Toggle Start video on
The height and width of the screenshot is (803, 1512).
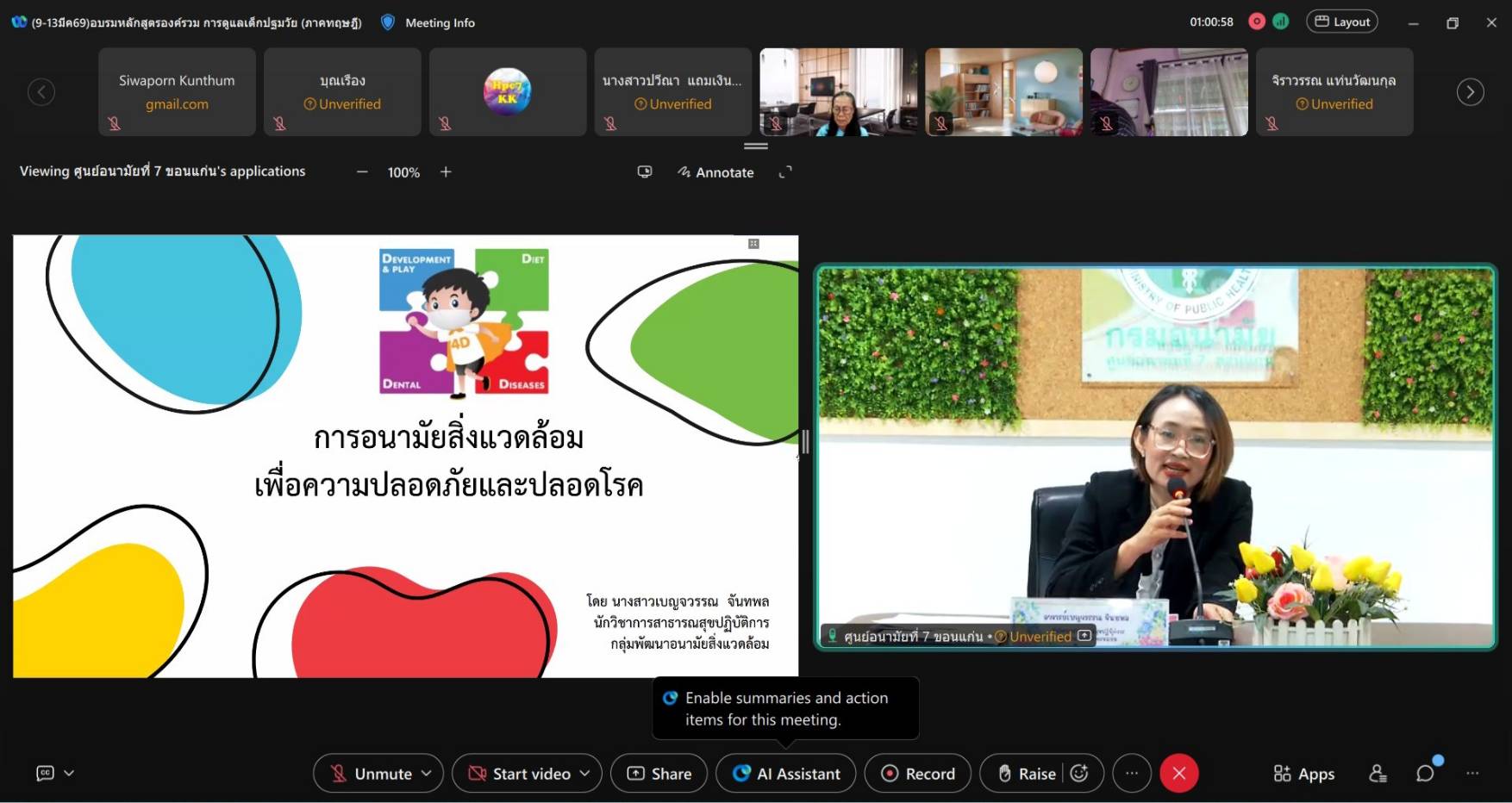520,774
